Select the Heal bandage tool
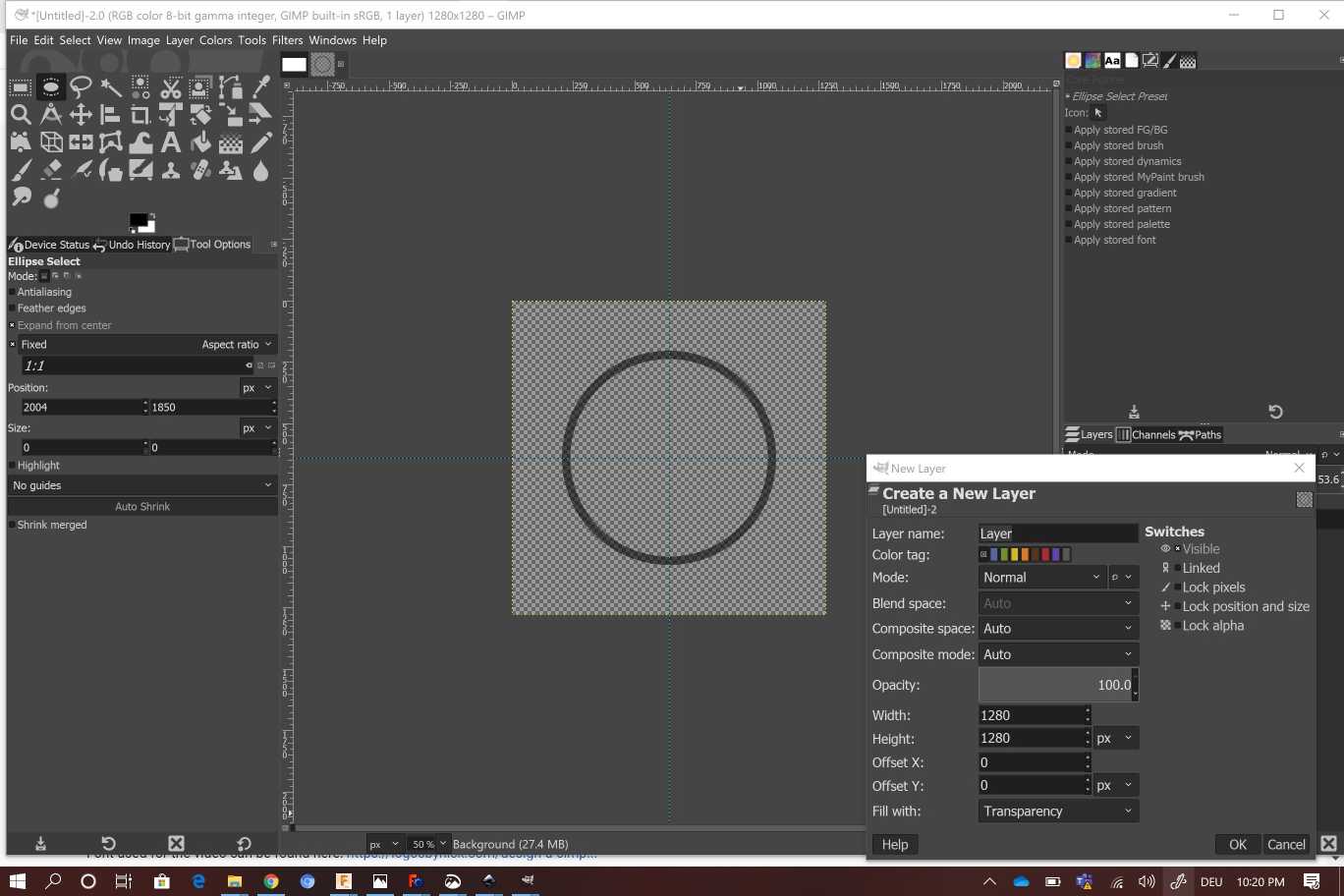Viewport: 1344px width, 896px height. point(201,170)
